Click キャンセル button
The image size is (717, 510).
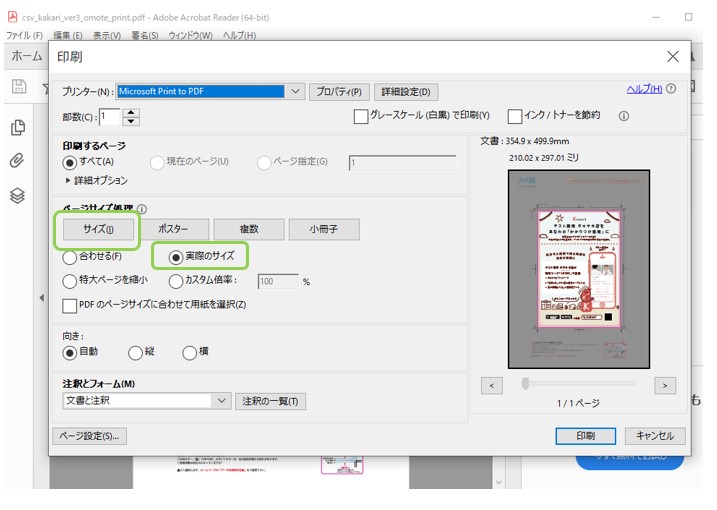point(655,436)
